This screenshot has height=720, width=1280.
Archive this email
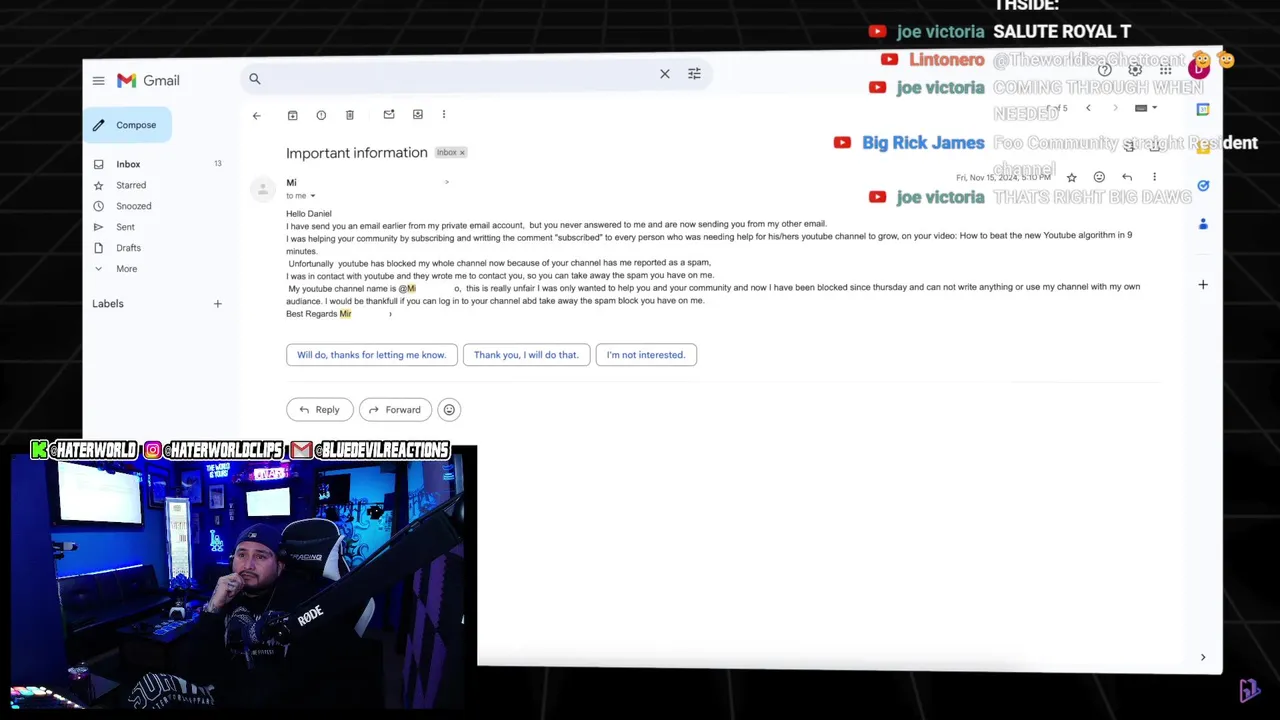click(x=292, y=116)
